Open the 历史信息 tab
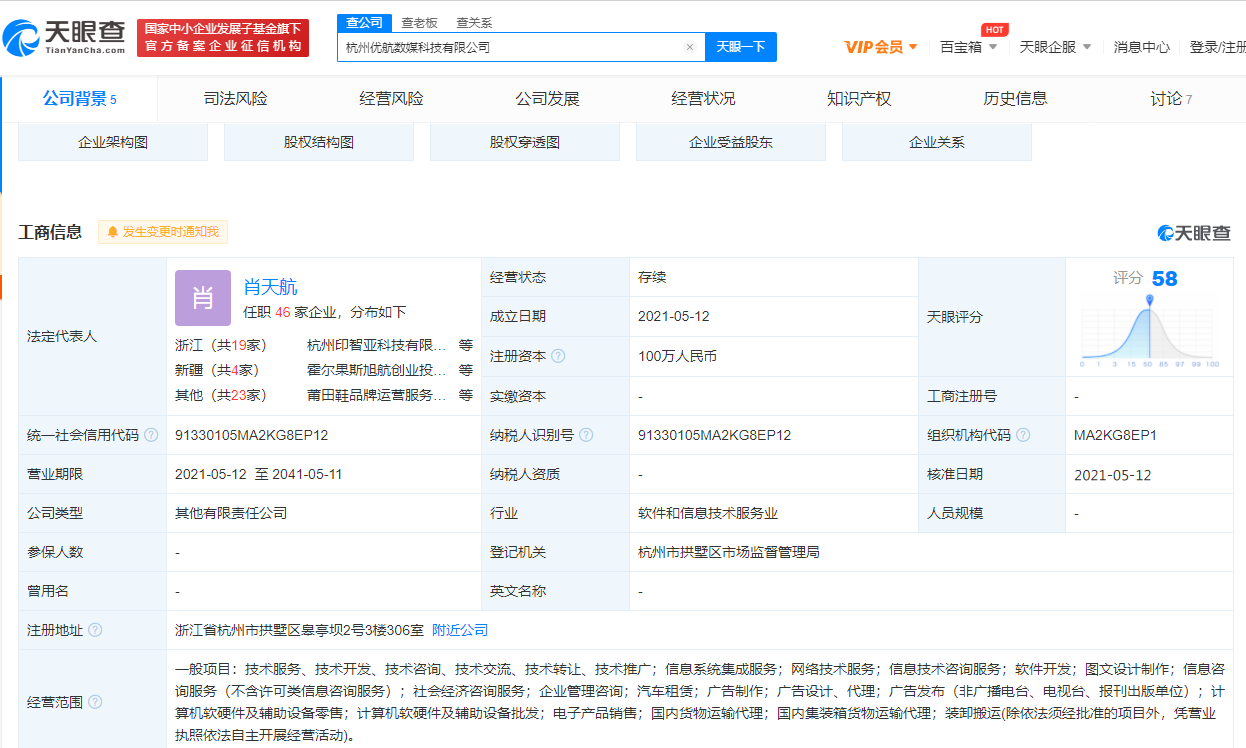Image resolution: width=1246 pixels, height=748 pixels. tap(1015, 99)
